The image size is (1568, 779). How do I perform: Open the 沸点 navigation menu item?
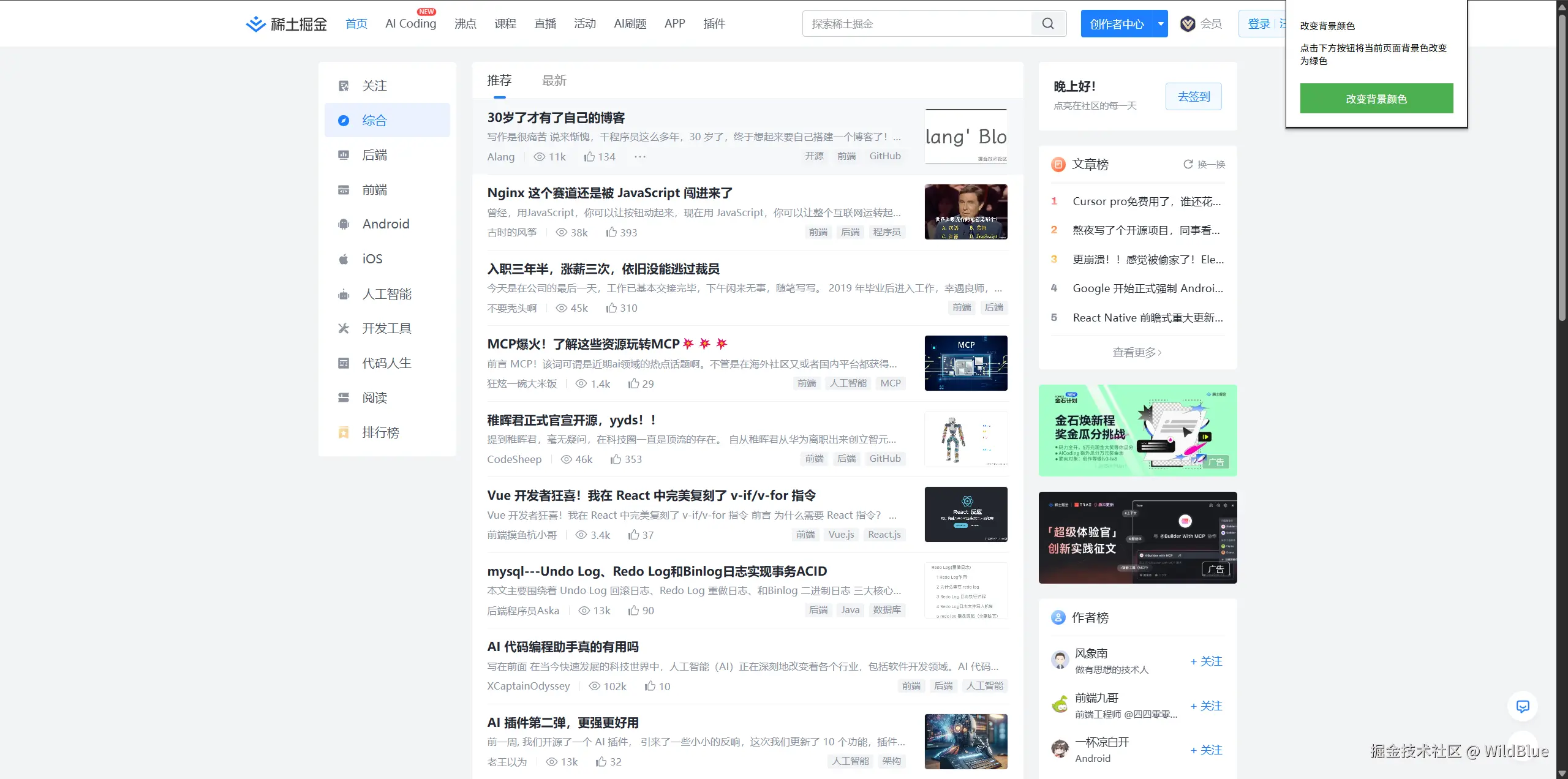(x=465, y=24)
